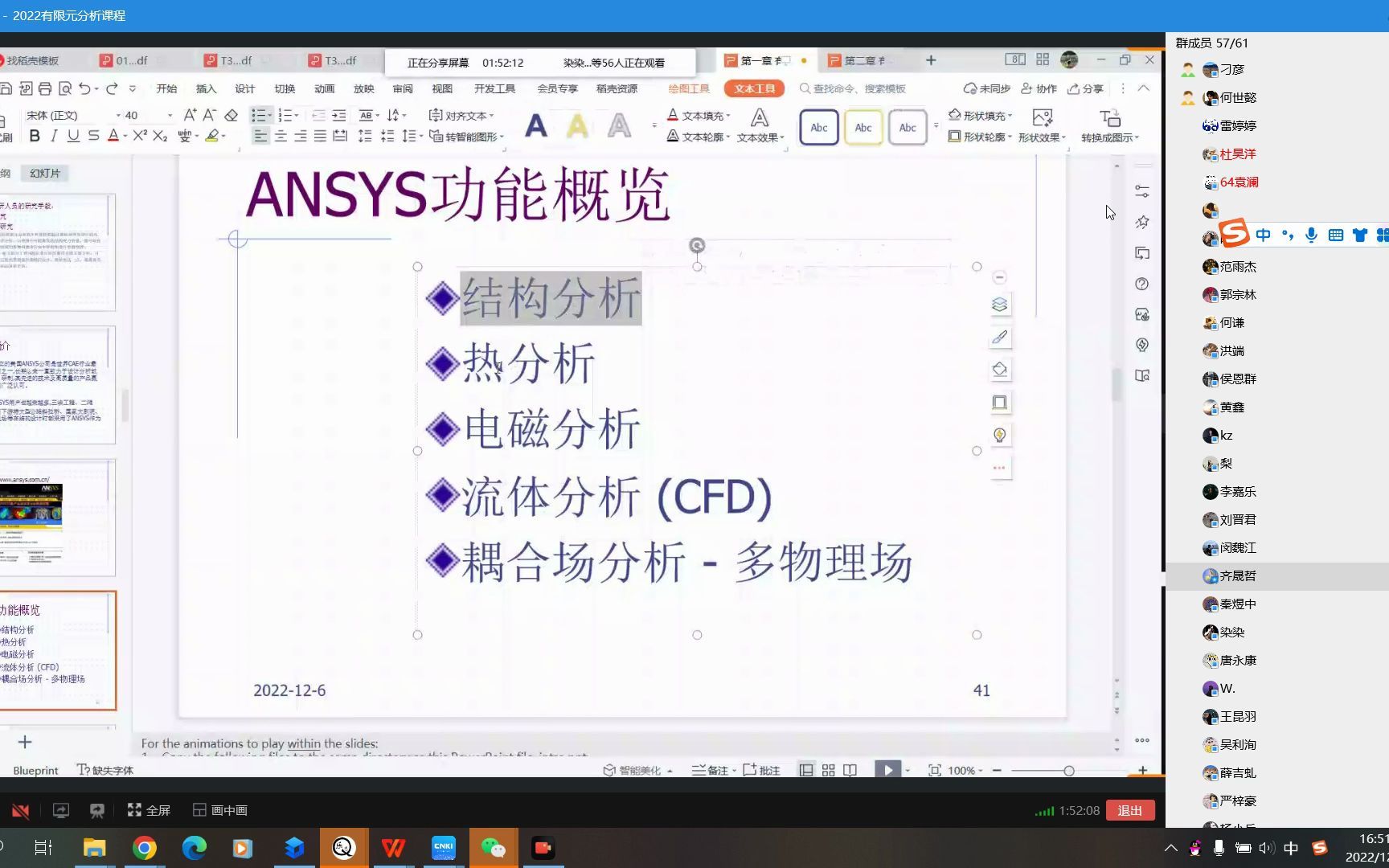Apply strikethrough formatting

(93, 136)
